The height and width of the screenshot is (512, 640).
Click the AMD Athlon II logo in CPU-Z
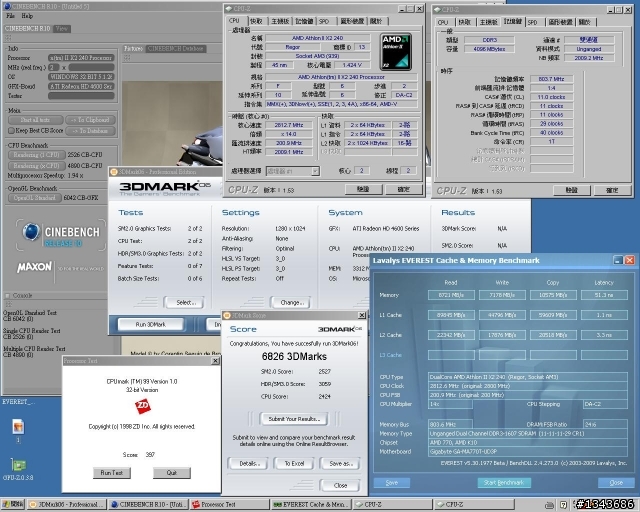tap(396, 52)
